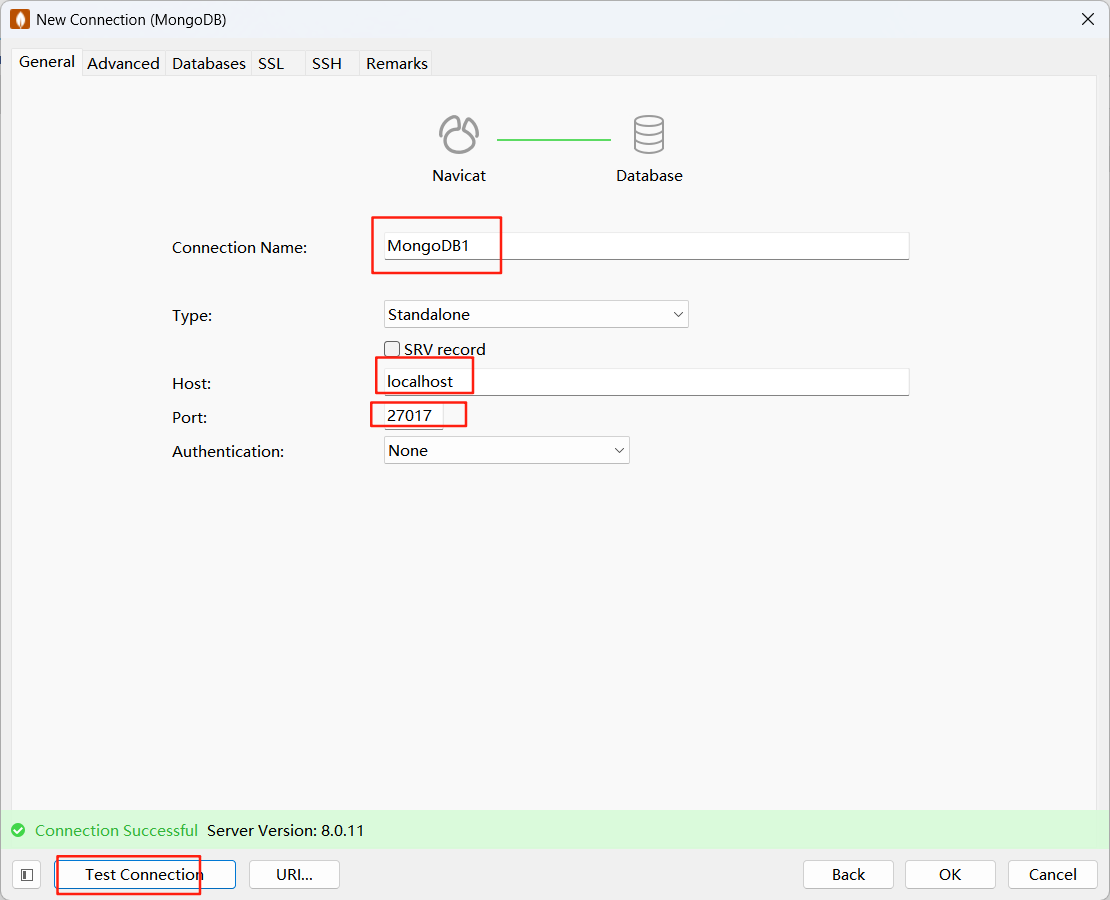Click the Database cylinder icon
Viewport: 1110px width, 900px height.
tap(648, 134)
